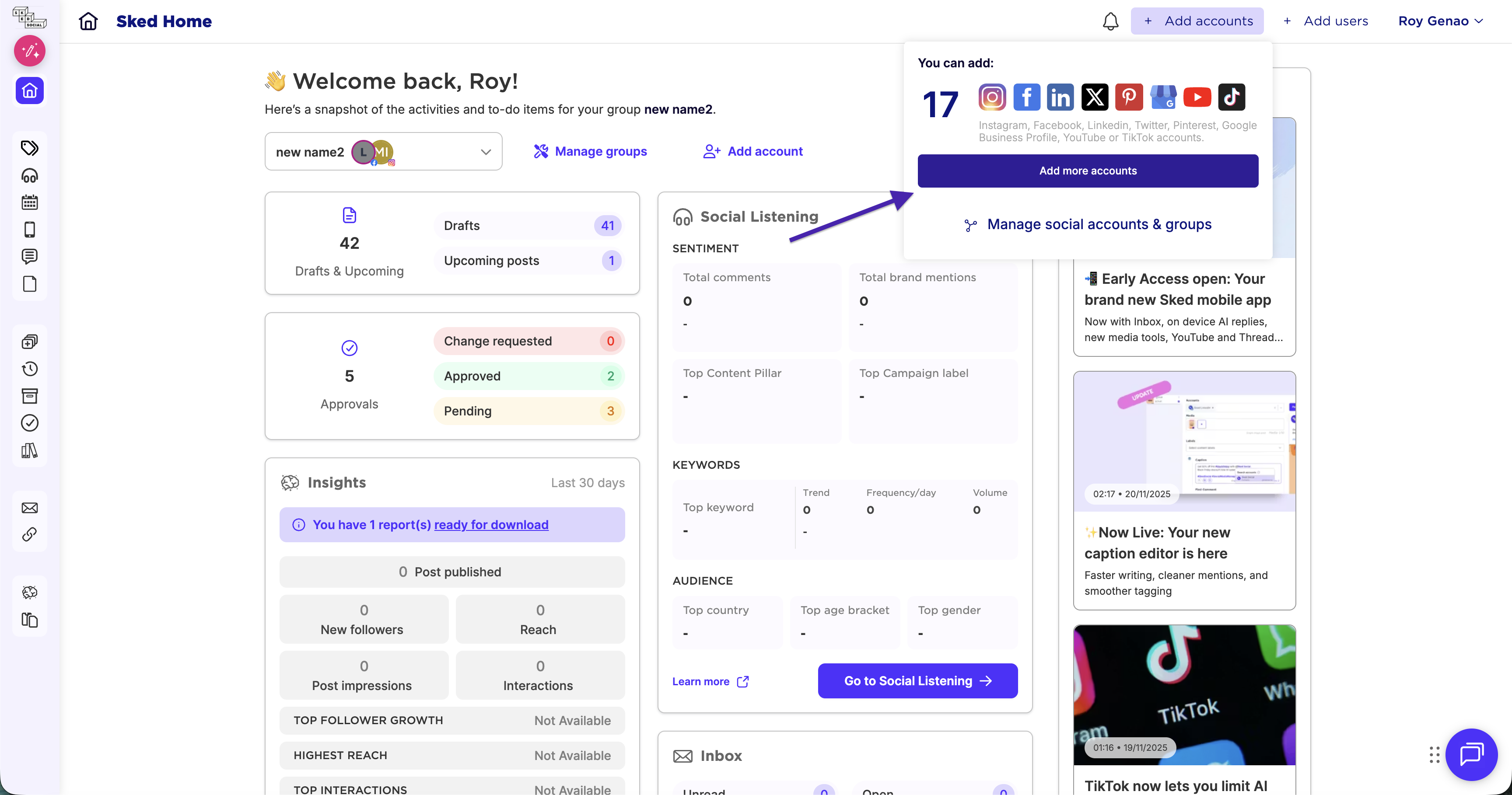Open the envelope inbox icon in sidebar
1512x795 pixels.
click(30, 508)
